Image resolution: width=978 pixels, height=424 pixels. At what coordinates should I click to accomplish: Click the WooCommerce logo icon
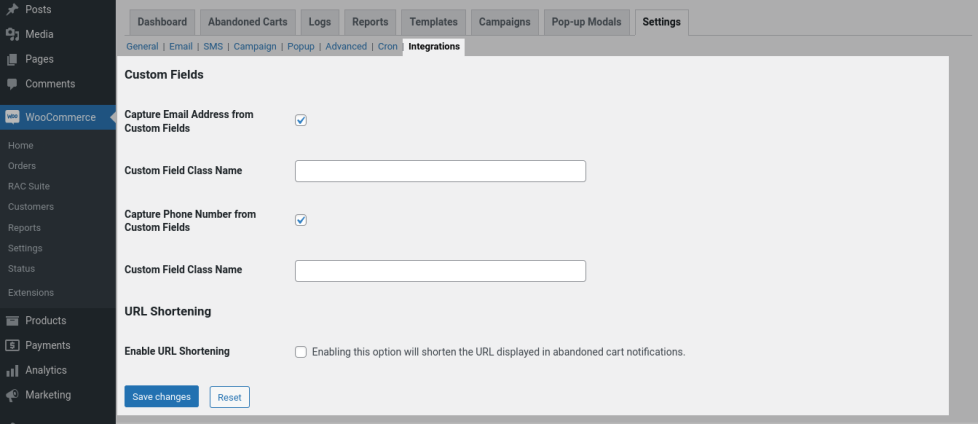pyautogui.click(x=13, y=117)
